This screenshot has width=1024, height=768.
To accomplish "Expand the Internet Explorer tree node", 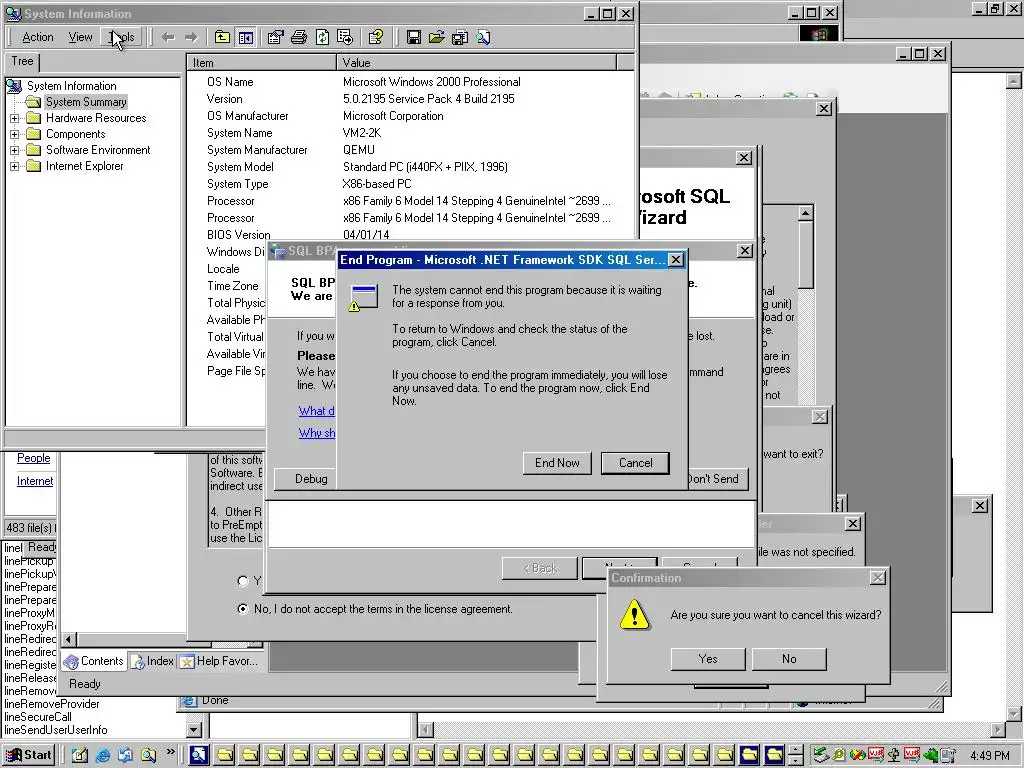I will pos(14,166).
